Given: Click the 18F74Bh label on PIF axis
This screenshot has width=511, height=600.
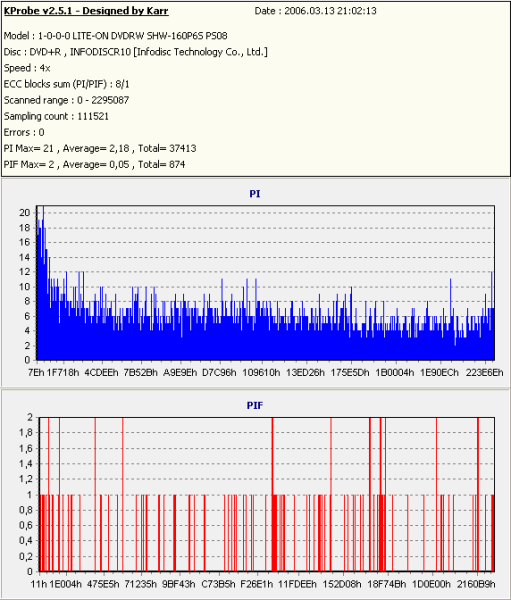Looking at the screenshot, I should (x=387, y=584).
